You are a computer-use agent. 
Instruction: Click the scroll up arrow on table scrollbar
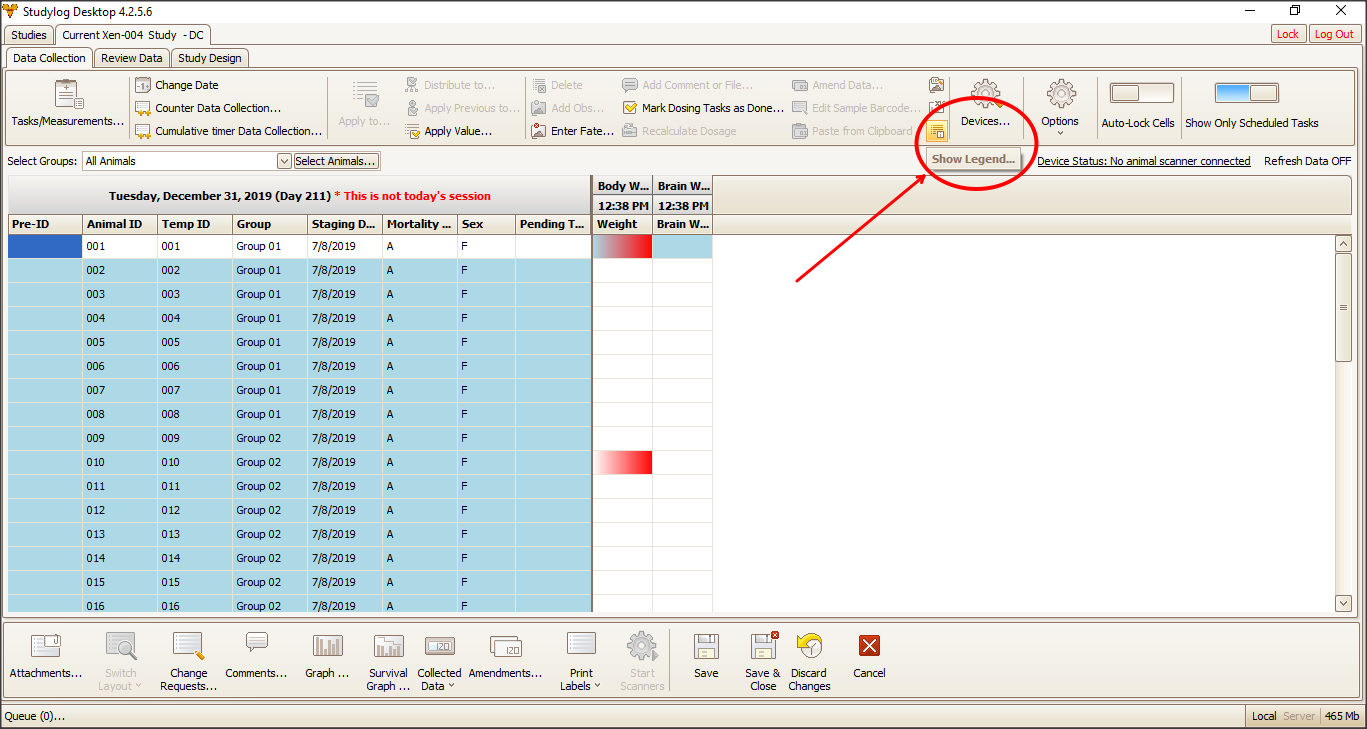coord(1344,244)
